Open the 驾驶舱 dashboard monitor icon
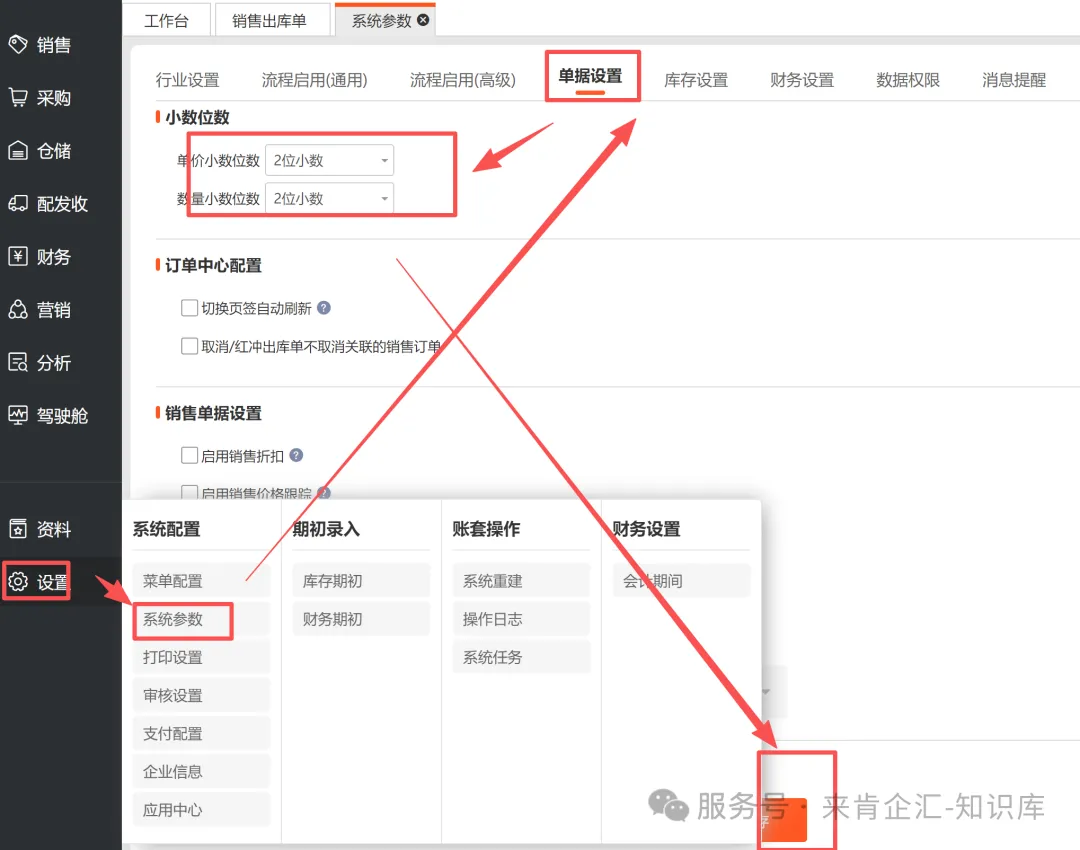 [18, 416]
